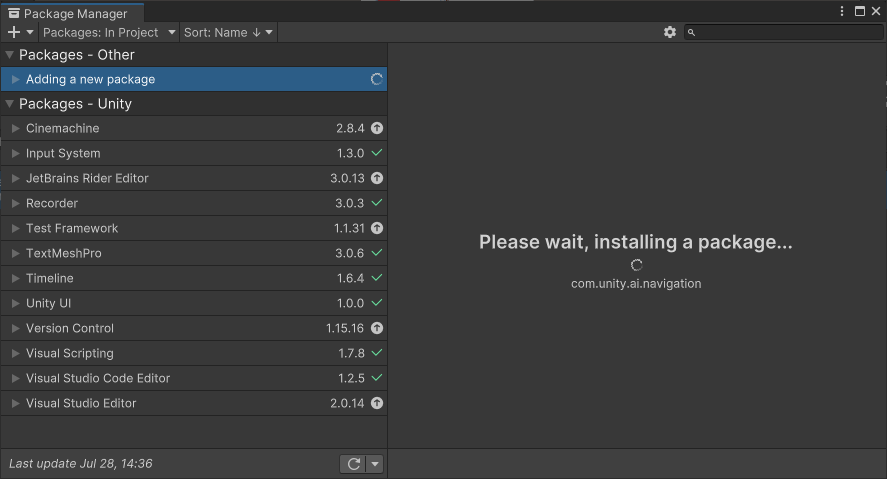Collapse the Packages - Unity section
This screenshot has width=887, height=479.
tap(10, 103)
